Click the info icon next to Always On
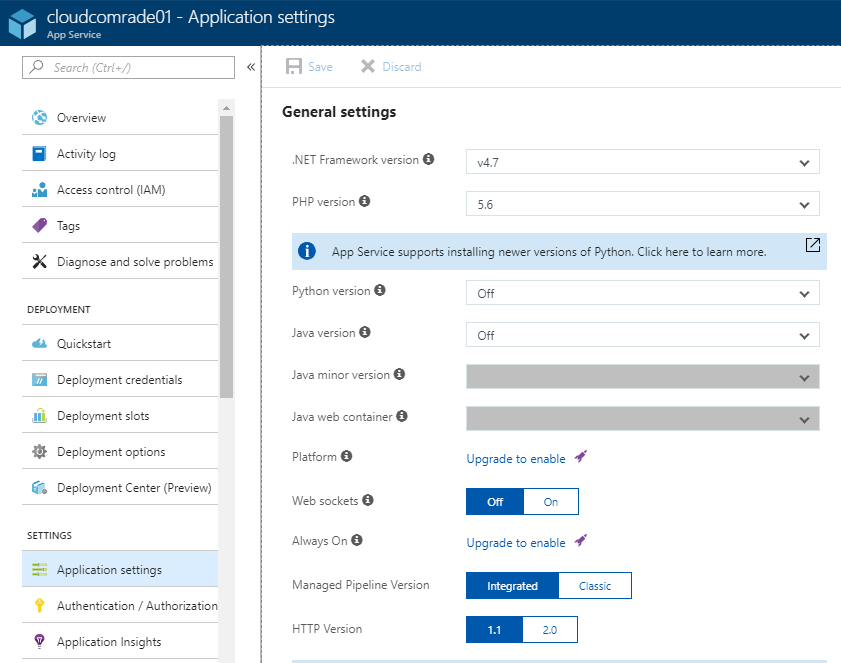 point(357,540)
